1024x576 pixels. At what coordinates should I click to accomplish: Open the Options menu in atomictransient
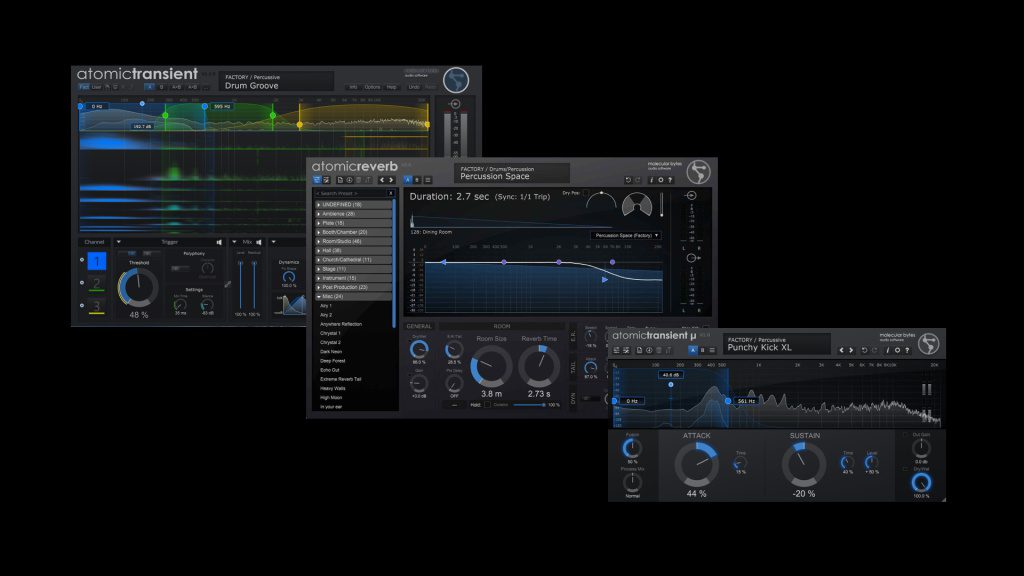372,87
